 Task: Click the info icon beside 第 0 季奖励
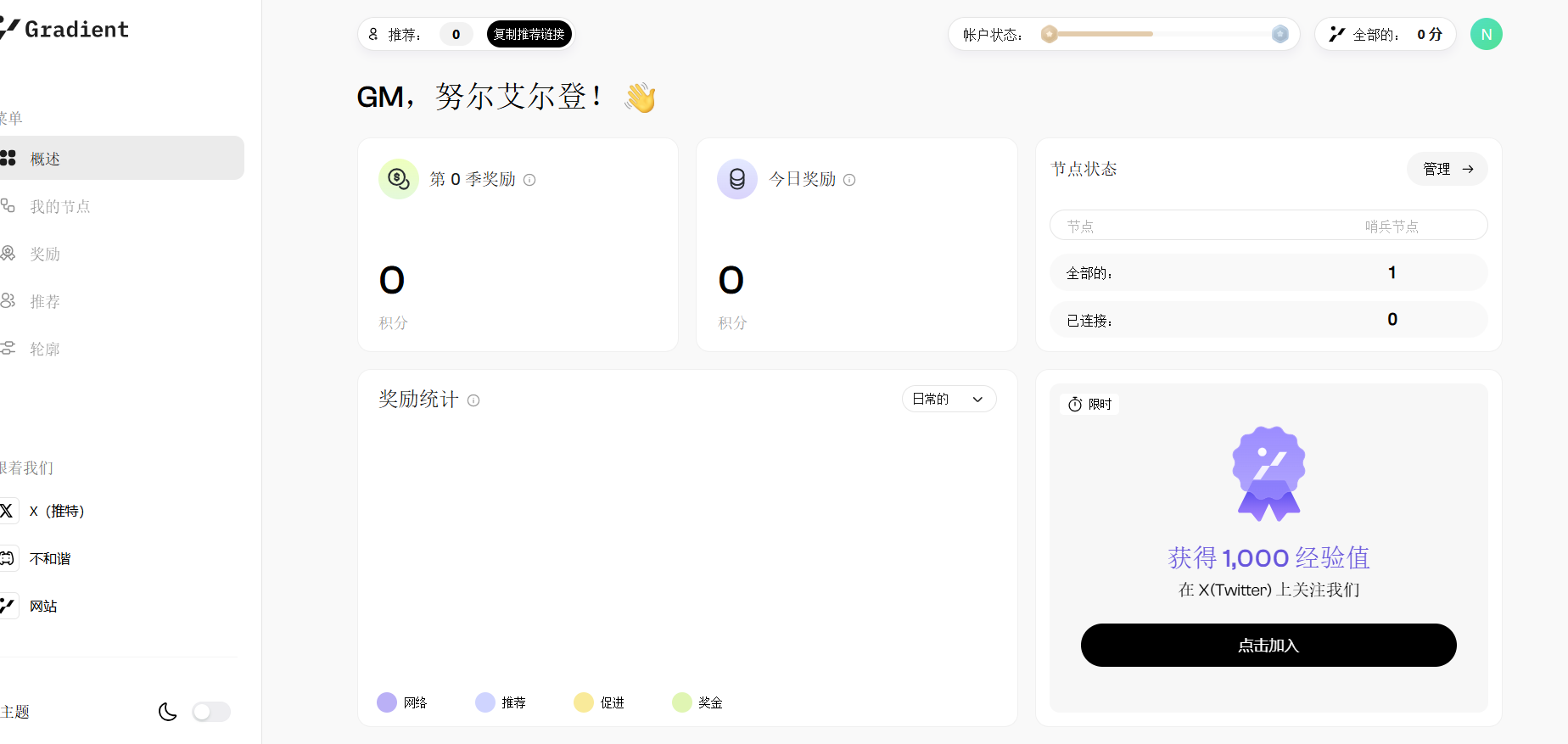[529, 180]
